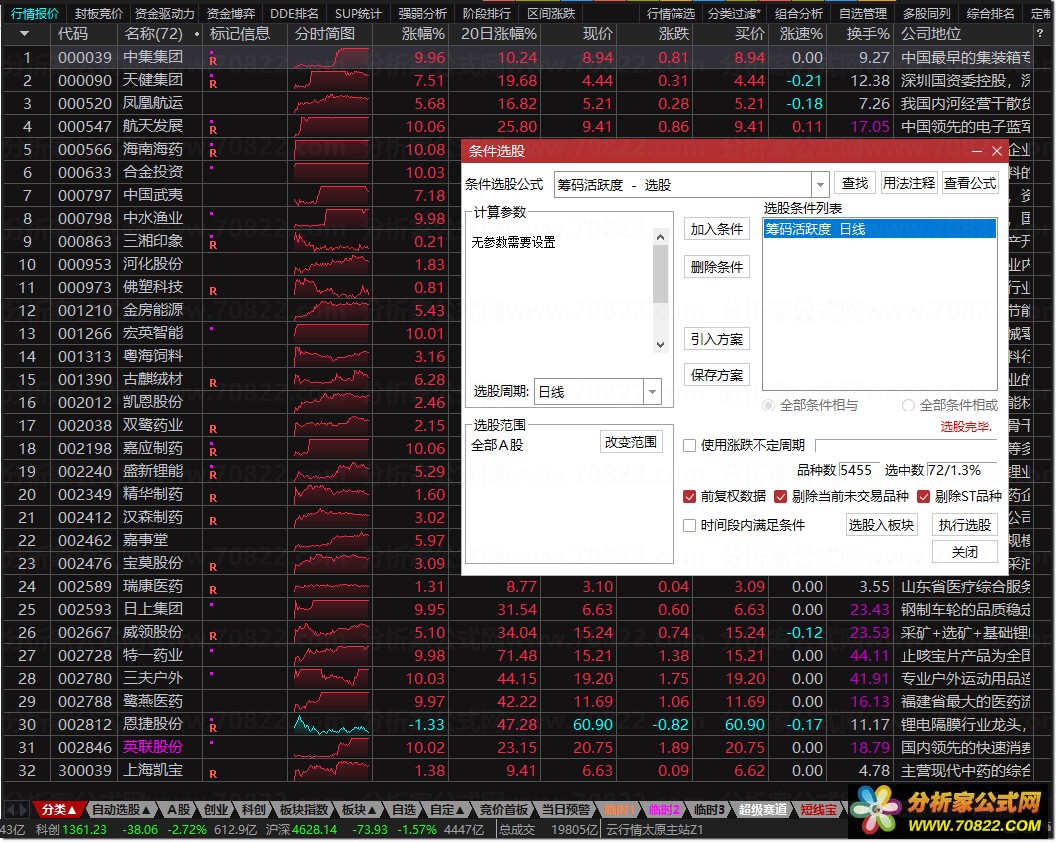This screenshot has height=842, width=1058.
Task: Uncheck 剔除ST品种 checkbox
Action: pos(924,497)
